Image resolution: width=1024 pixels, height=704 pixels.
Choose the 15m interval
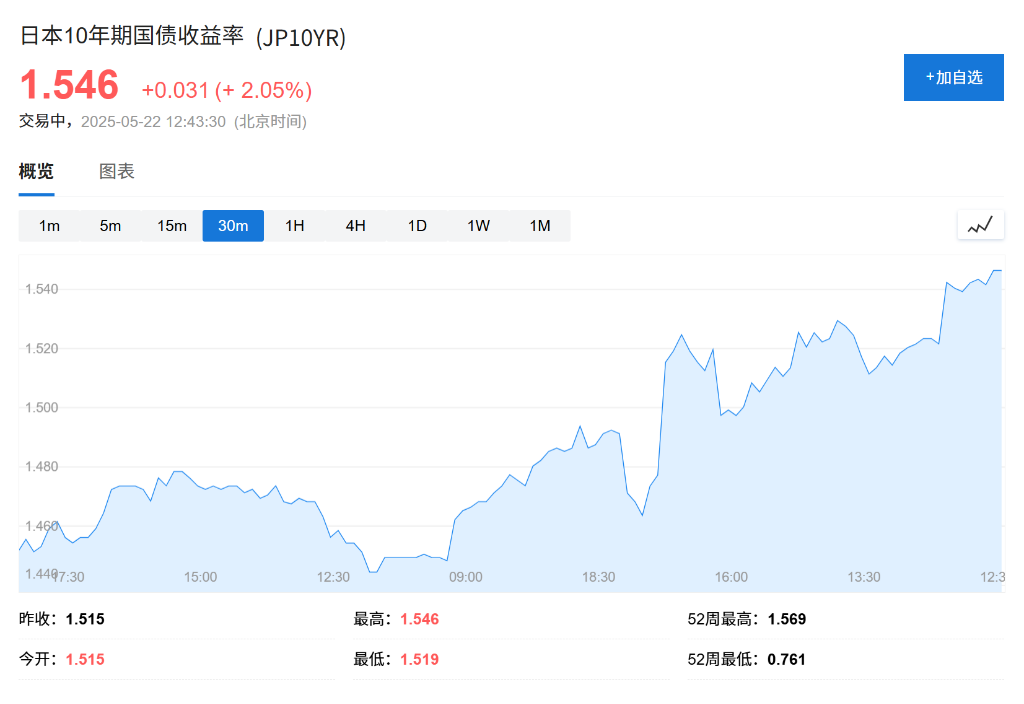pos(172,226)
